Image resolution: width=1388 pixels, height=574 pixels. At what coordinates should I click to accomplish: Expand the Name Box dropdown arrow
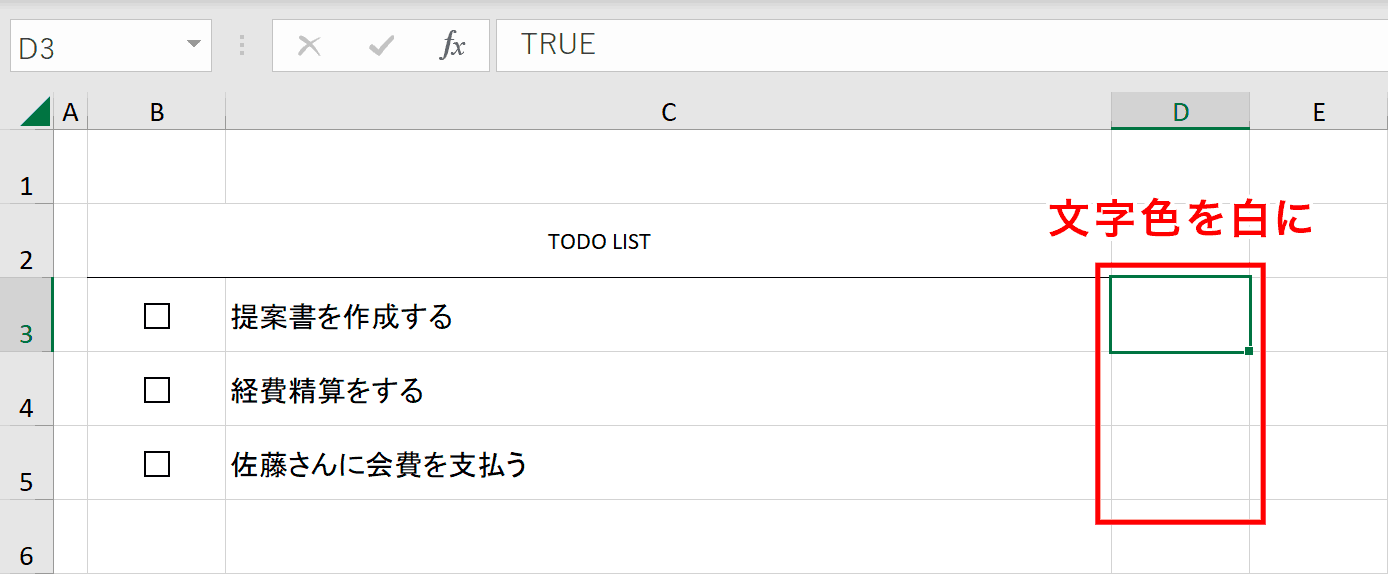tap(194, 46)
